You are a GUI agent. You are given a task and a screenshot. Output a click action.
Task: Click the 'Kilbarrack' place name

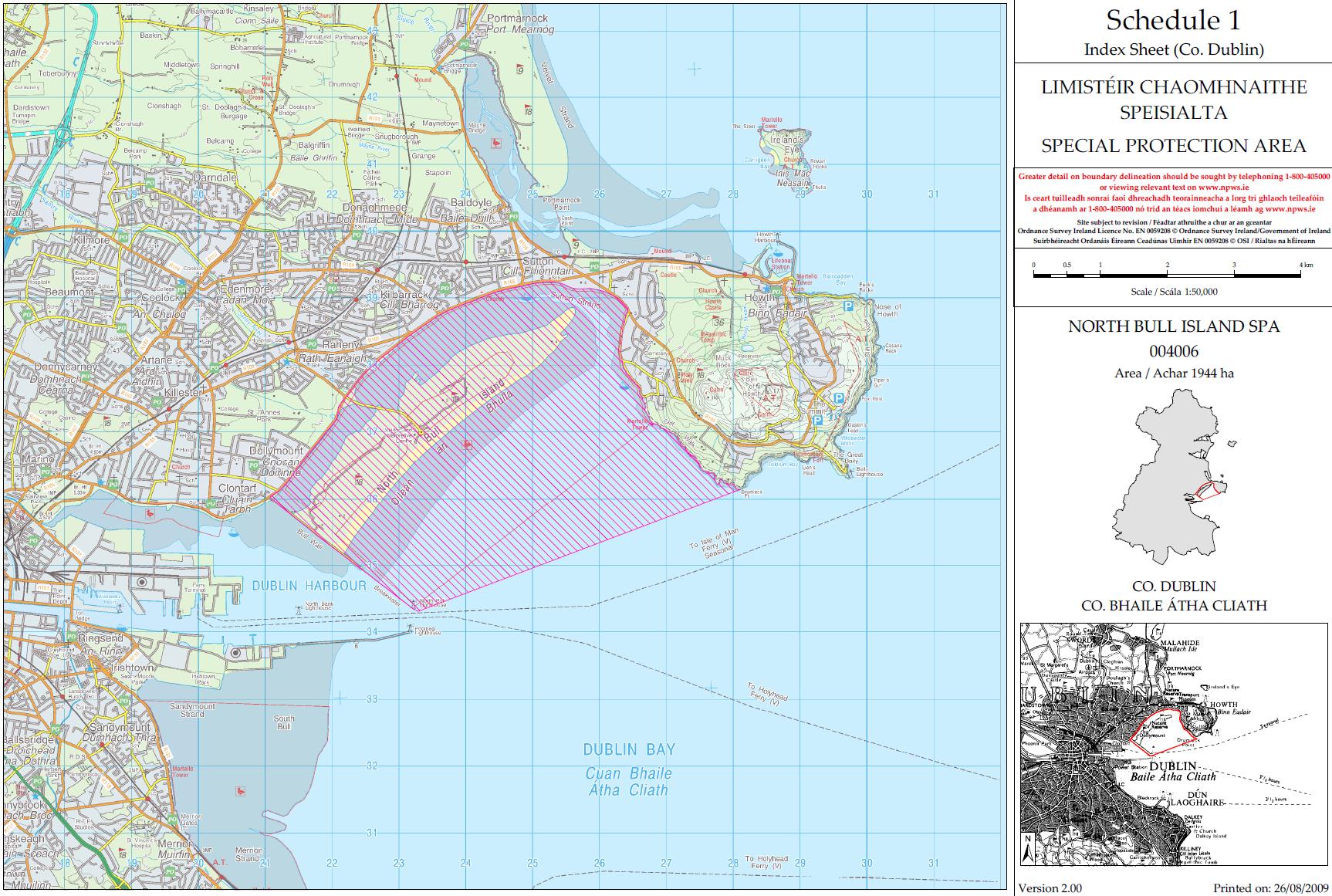pos(403,296)
